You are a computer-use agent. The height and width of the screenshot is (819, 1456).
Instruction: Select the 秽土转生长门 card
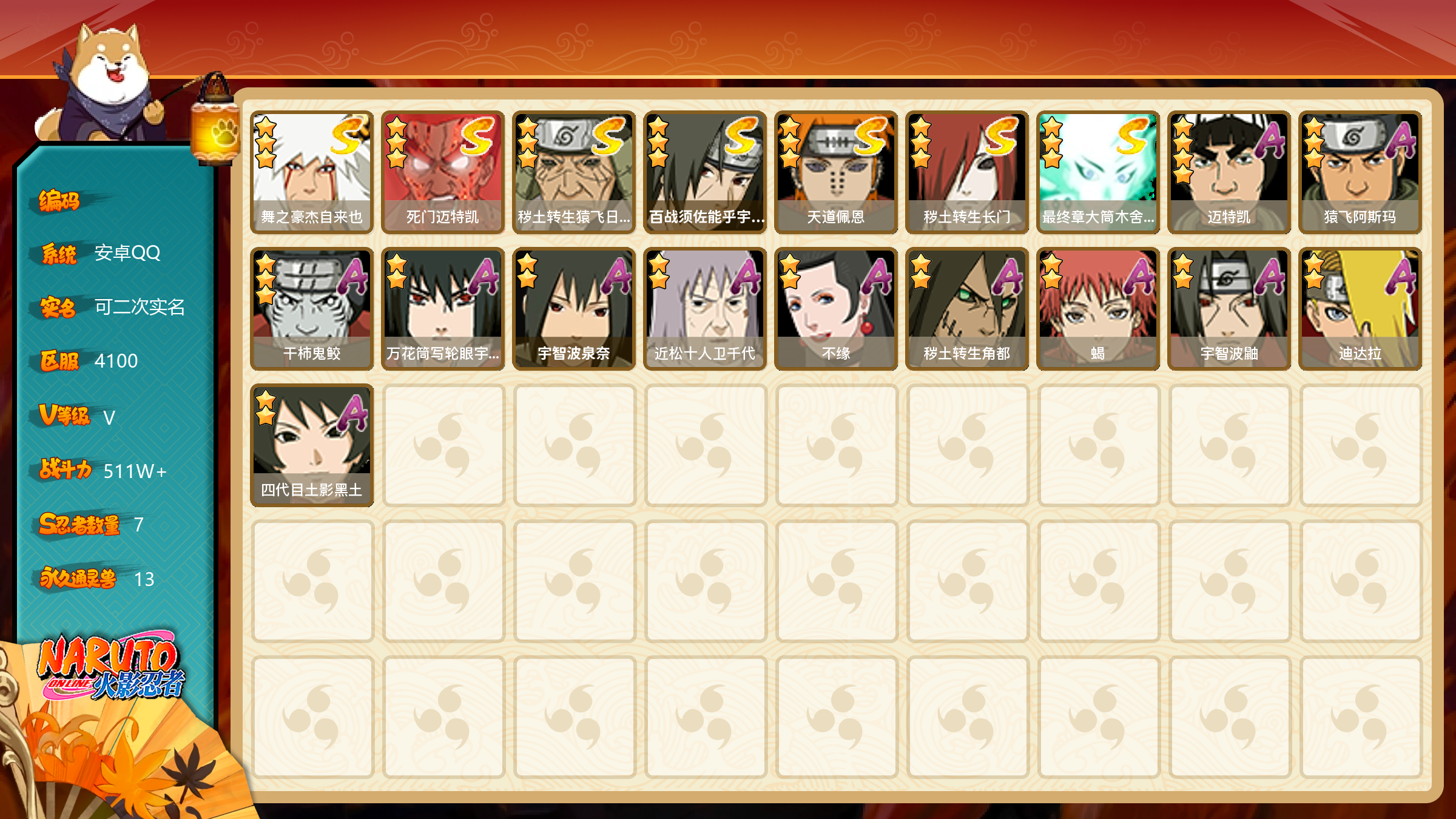point(967,172)
